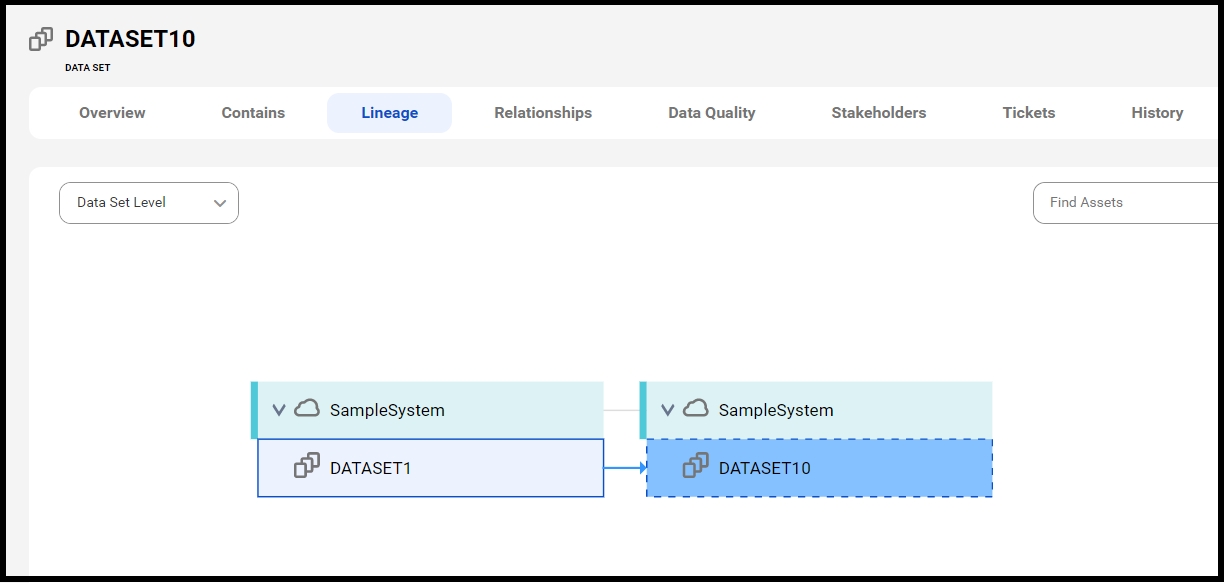Click the data set icon in the DATASET10 node
Screen dimensions: 1224x583
tap(696, 467)
